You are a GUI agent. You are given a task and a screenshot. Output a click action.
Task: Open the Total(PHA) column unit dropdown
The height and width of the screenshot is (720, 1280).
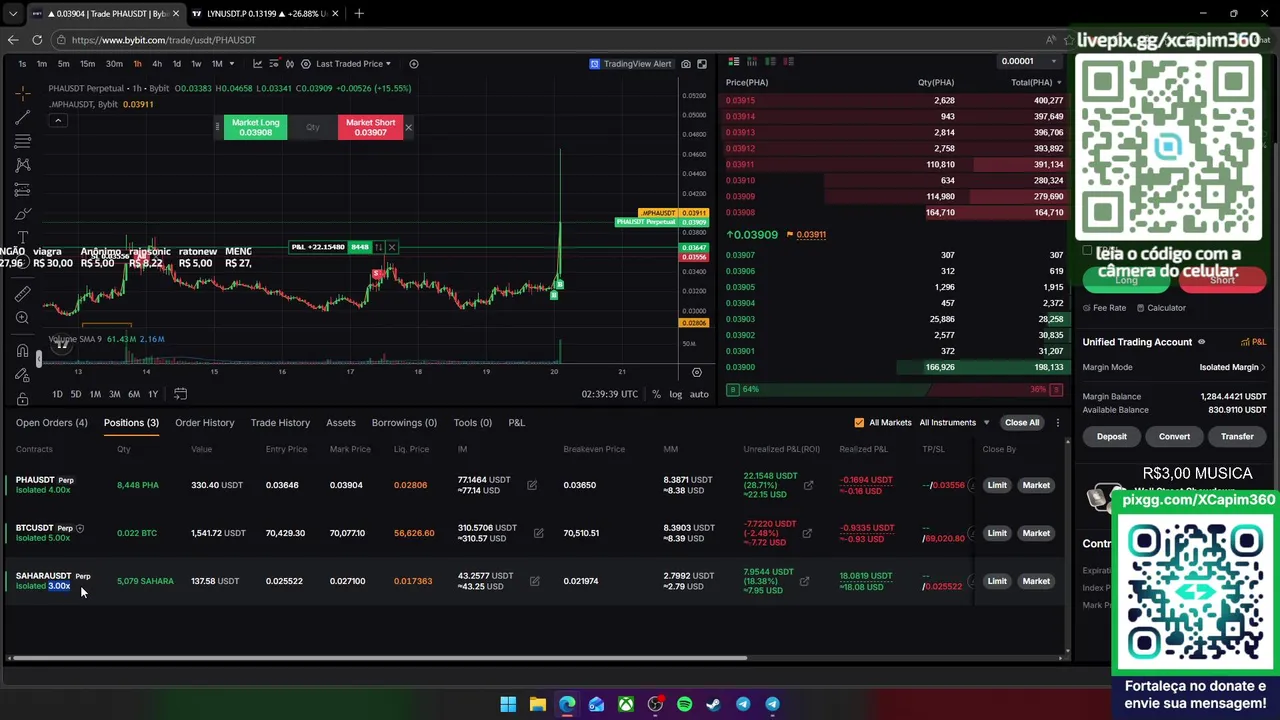coord(1036,83)
